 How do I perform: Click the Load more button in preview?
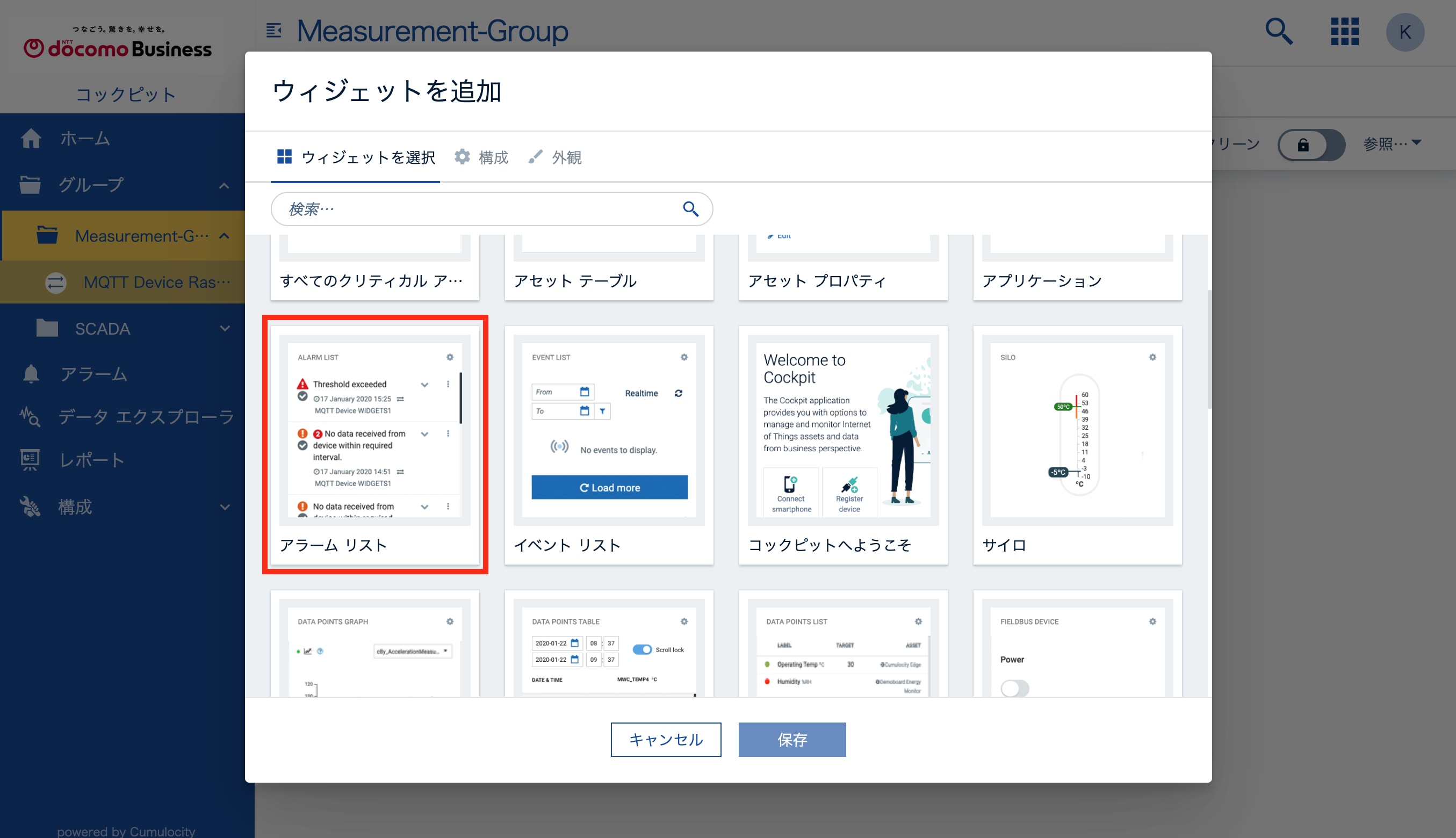(609, 488)
